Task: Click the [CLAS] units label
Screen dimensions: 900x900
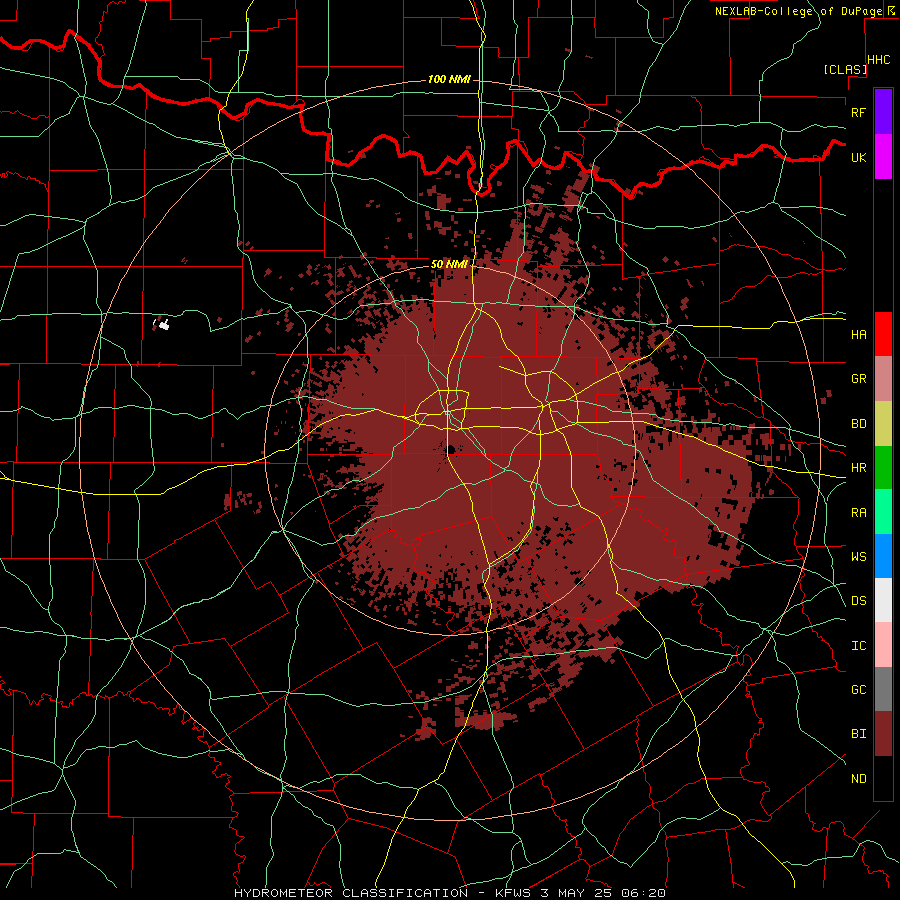Action: (845, 70)
